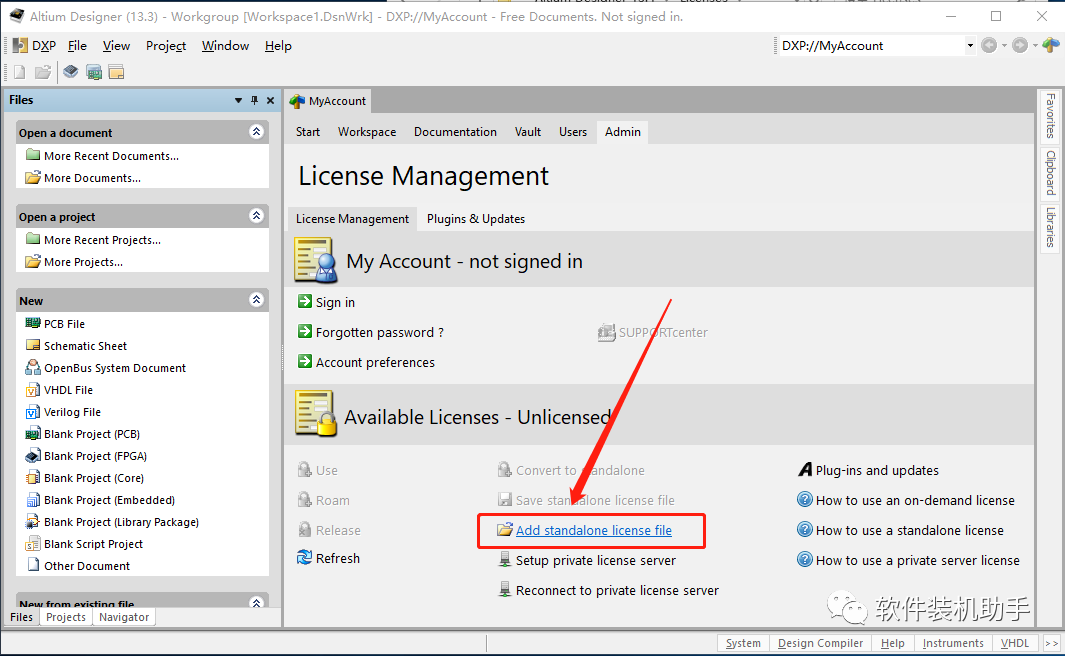Switch to Plugins & Updates tab
This screenshot has width=1065, height=656.
coord(475,219)
